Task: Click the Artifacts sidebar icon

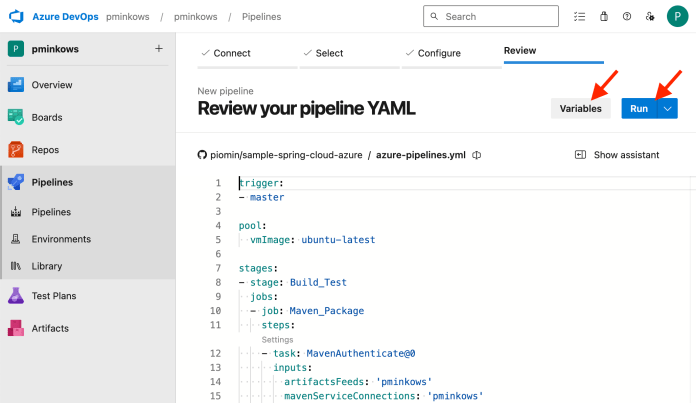Action: tap(16, 328)
